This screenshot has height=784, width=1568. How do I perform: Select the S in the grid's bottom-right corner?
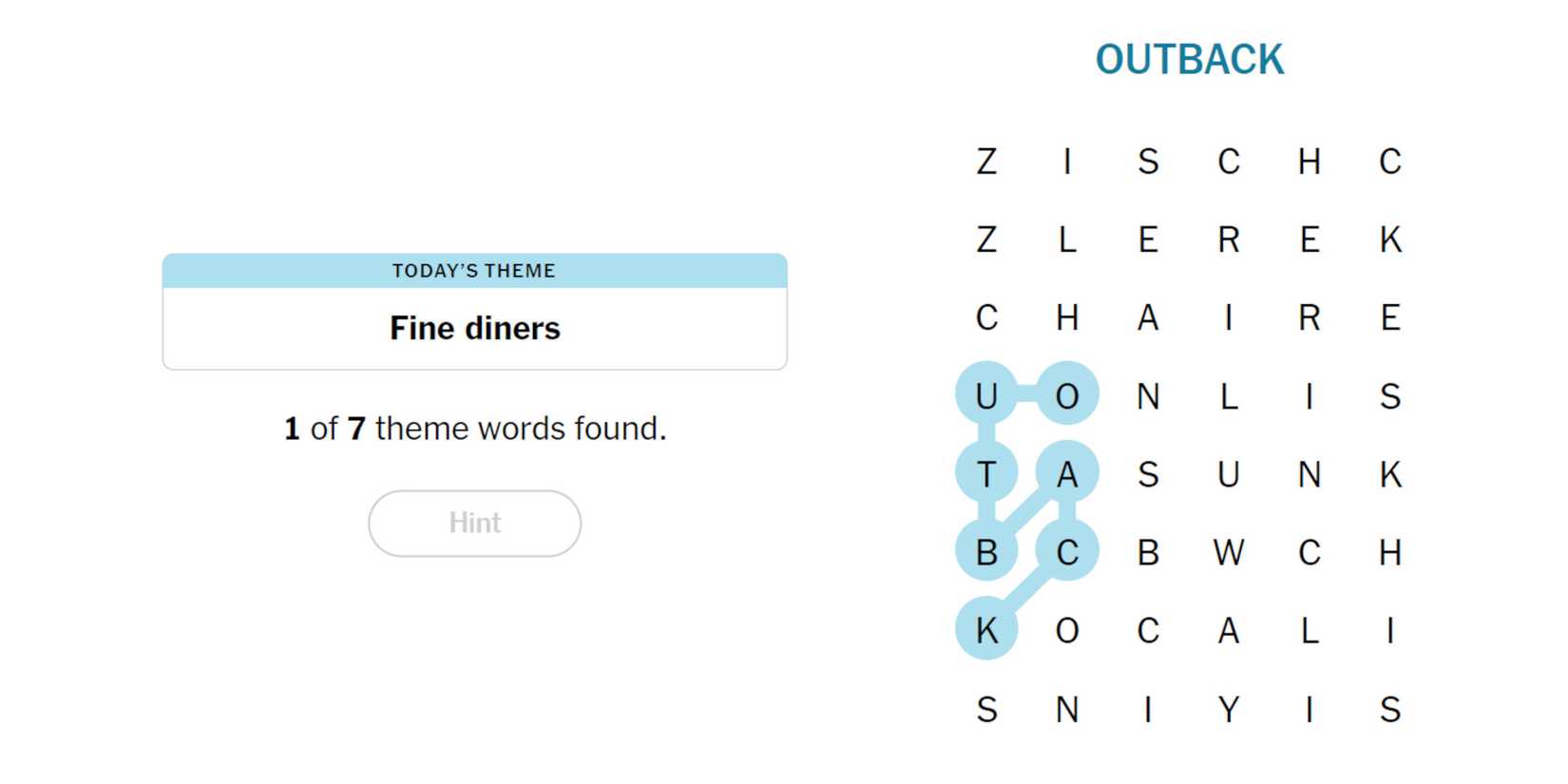click(1389, 709)
